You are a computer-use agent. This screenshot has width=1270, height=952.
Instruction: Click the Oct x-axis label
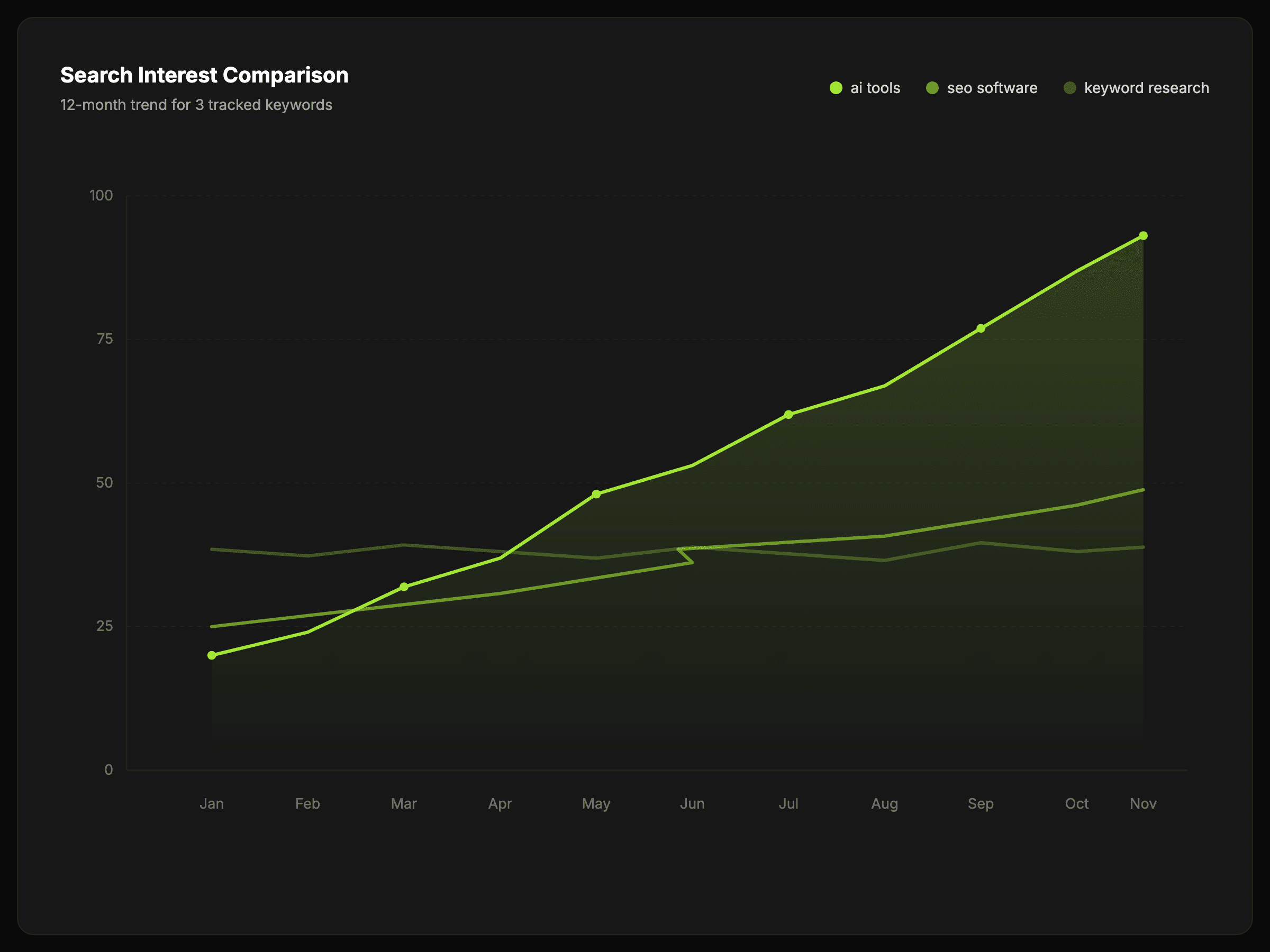[x=1076, y=803]
